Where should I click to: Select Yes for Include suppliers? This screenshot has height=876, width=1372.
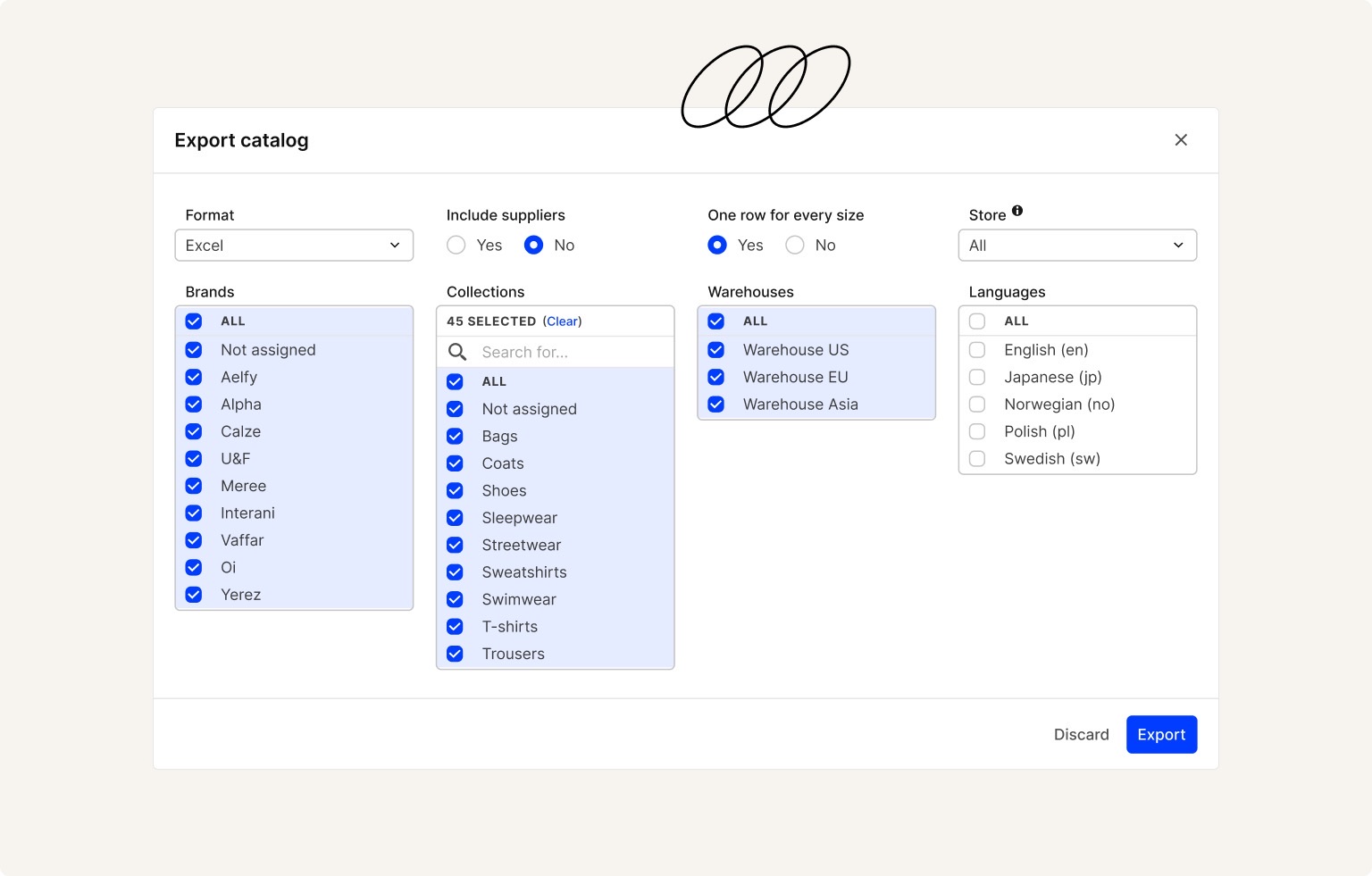point(456,246)
